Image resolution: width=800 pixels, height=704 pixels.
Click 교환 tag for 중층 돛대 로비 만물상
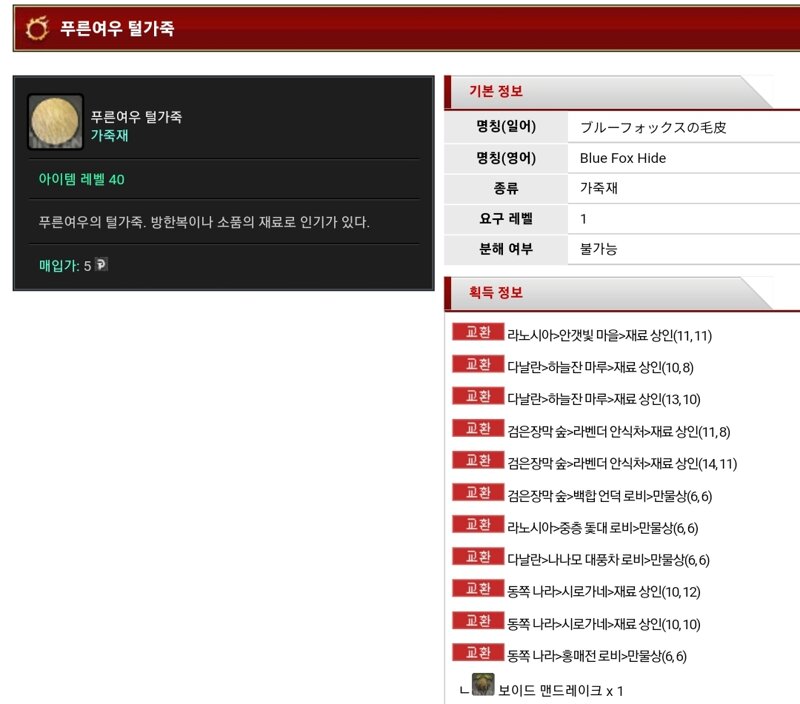coord(478,524)
